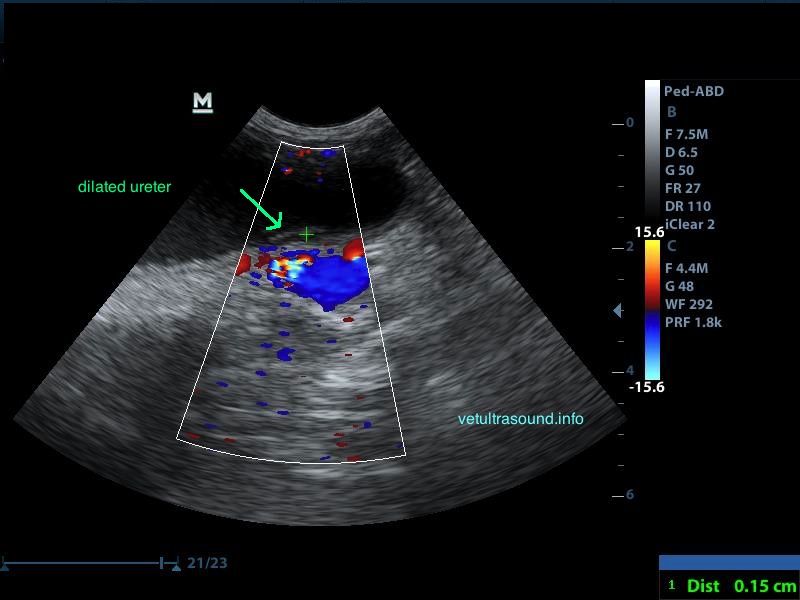Click the green annotation arrow
The height and width of the screenshot is (600, 800).
point(262,209)
